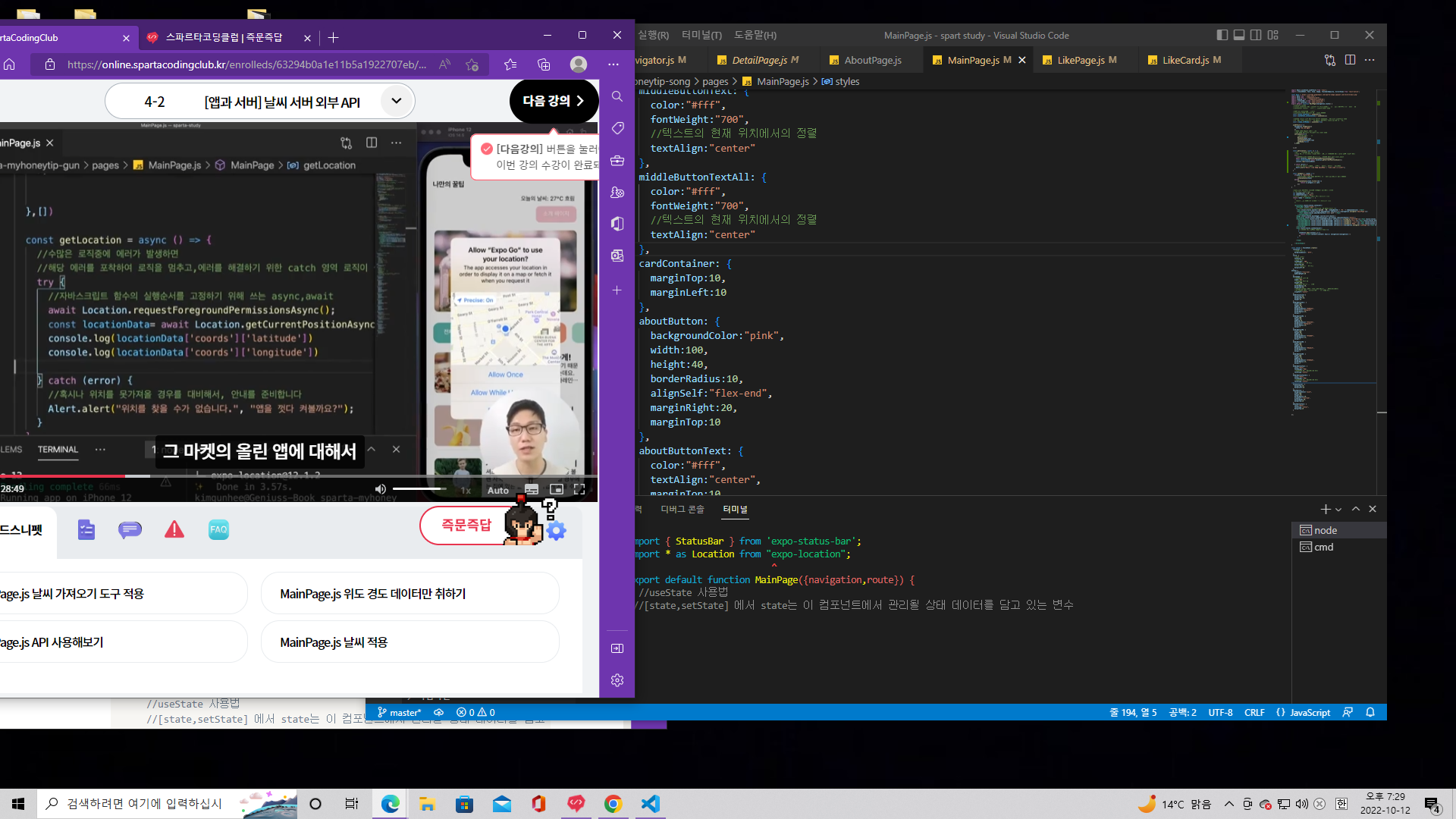Click the read aloud icon in address bar

[444, 64]
